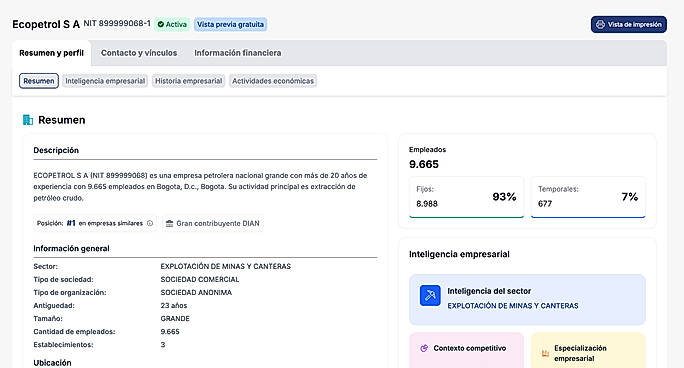Open the Resumen y perfil tab
Viewport: 684px width, 368px height.
click(x=51, y=53)
